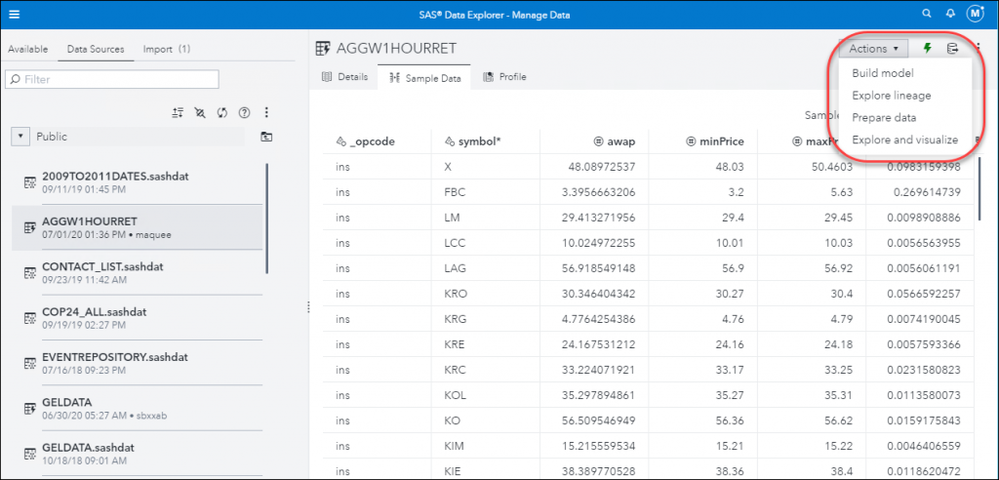Open the Import (1) tab
This screenshot has width=999, height=480.
[166, 49]
